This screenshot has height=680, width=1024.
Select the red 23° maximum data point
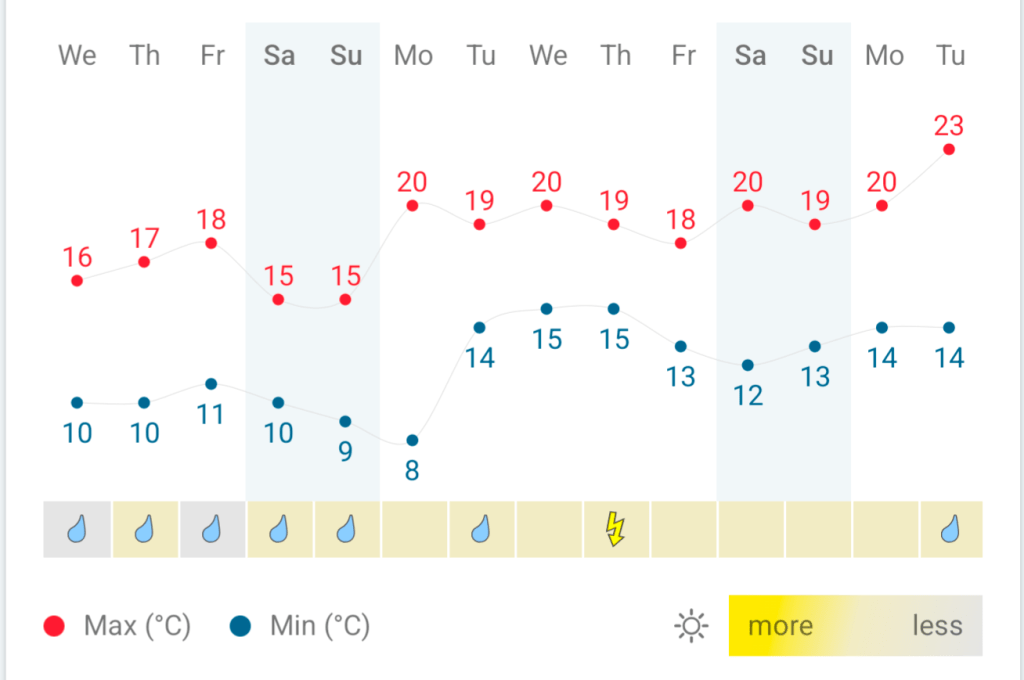949,149
